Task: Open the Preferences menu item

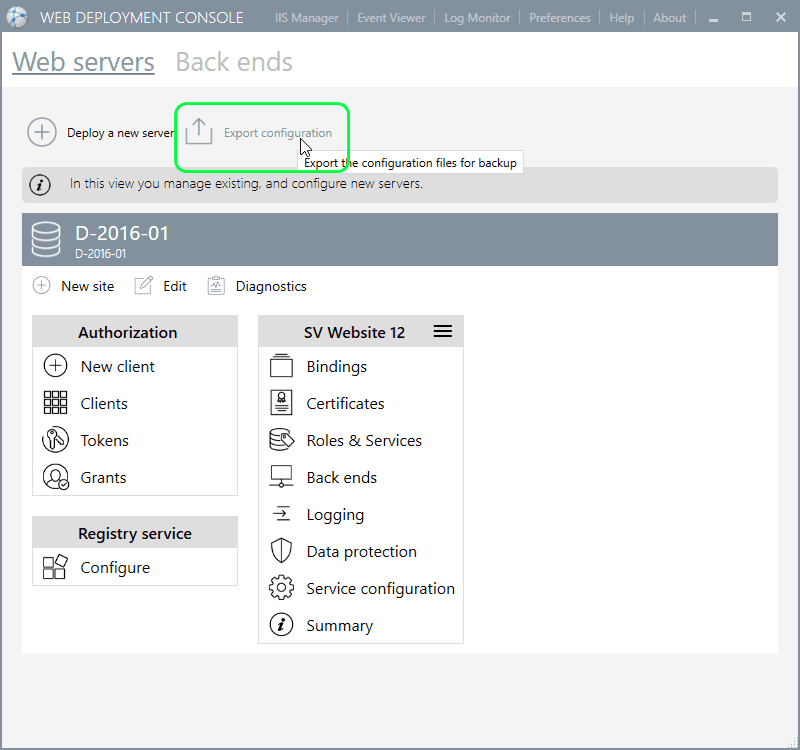Action: click(559, 18)
